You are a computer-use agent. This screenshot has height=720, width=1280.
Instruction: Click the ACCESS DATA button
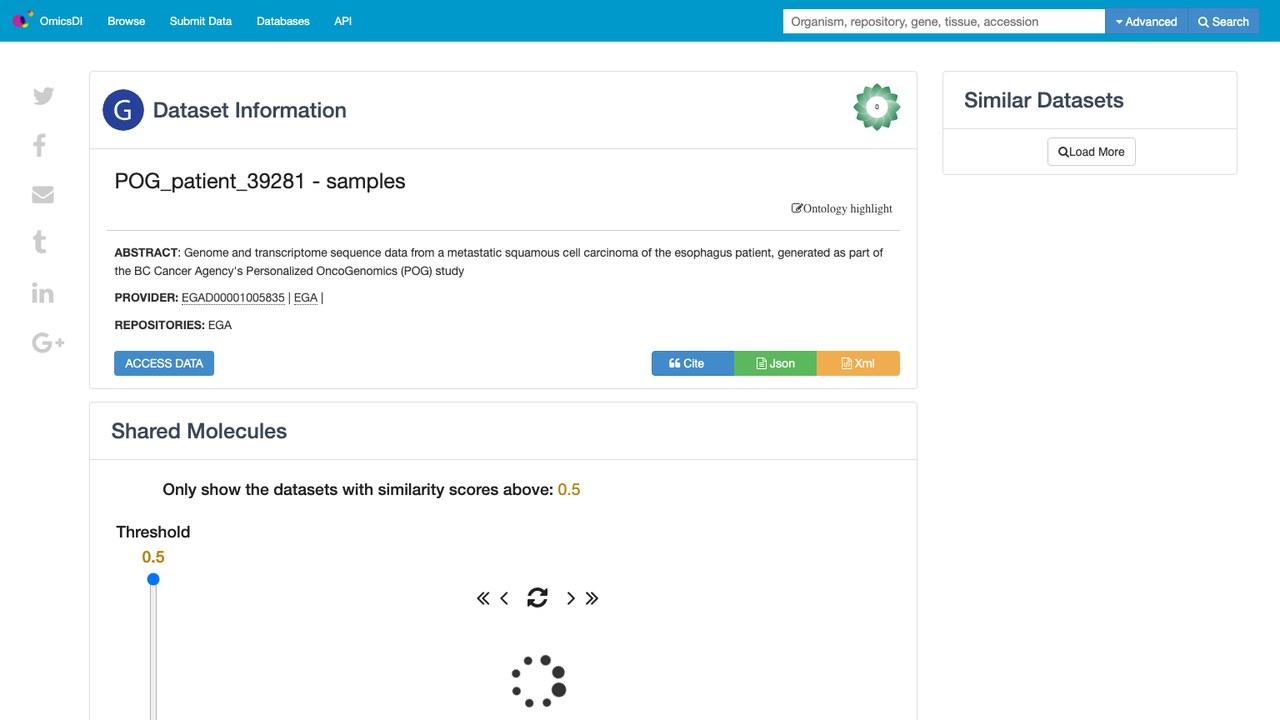[x=164, y=363]
